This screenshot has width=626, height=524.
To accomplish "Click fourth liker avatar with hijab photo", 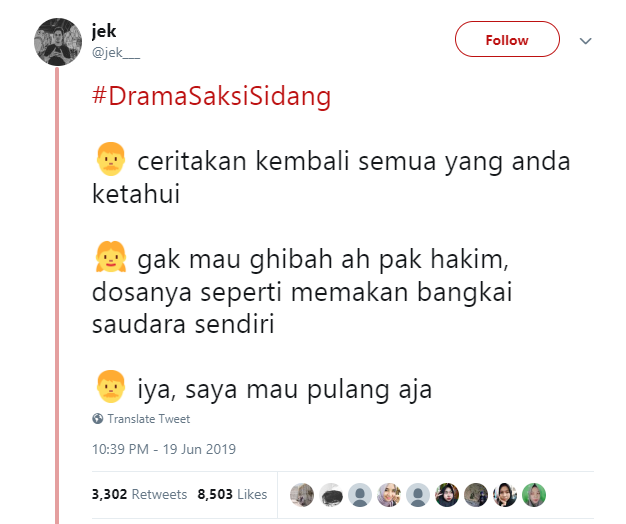I will (389, 495).
